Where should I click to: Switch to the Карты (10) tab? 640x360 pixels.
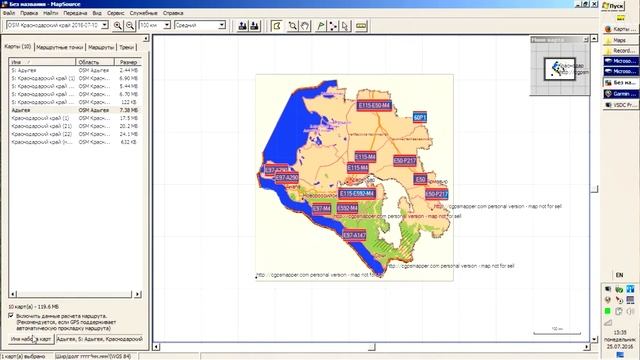[x=18, y=47]
